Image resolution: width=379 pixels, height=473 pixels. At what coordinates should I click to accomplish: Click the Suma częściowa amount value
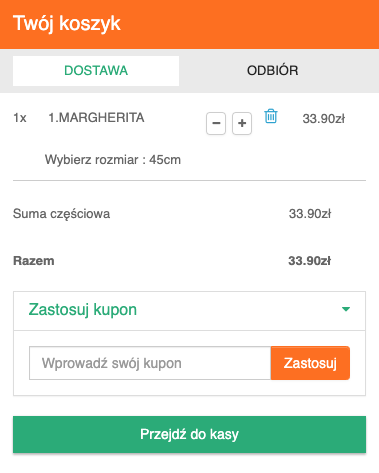tap(310, 214)
